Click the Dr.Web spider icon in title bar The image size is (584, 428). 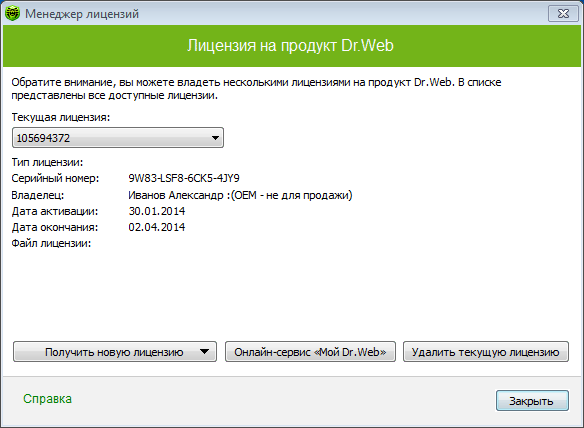(12, 14)
